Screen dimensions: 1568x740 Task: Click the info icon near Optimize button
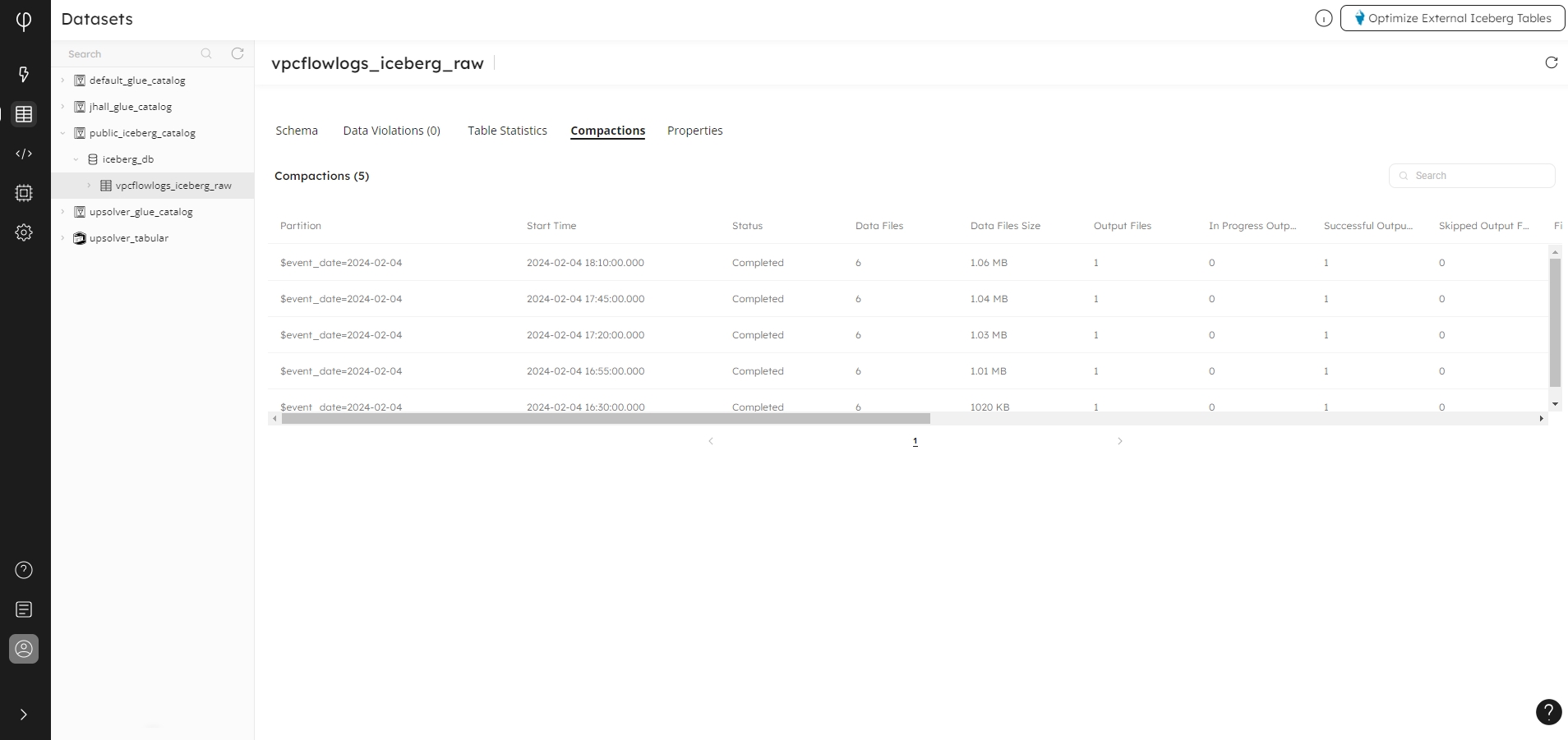1323,18
